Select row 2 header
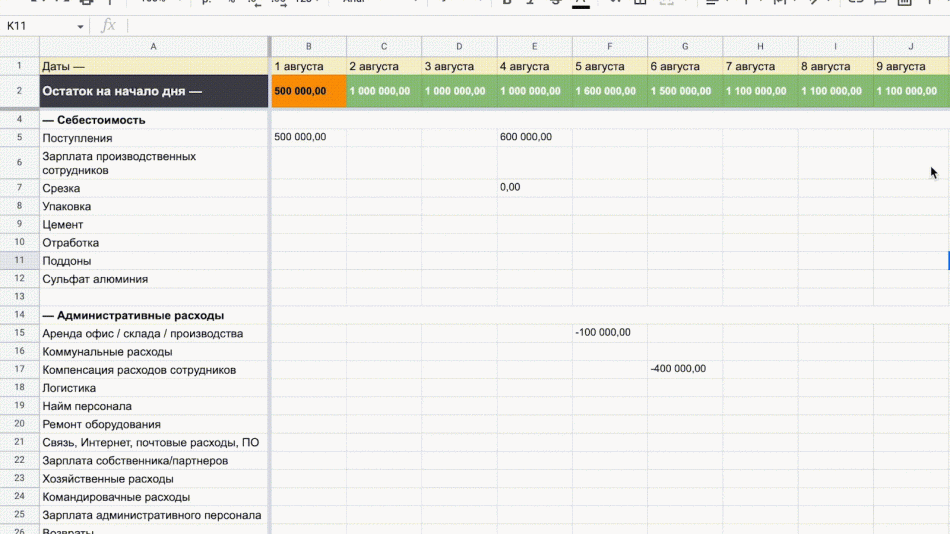This screenshot has height=534, width=950. pos(19,91)
